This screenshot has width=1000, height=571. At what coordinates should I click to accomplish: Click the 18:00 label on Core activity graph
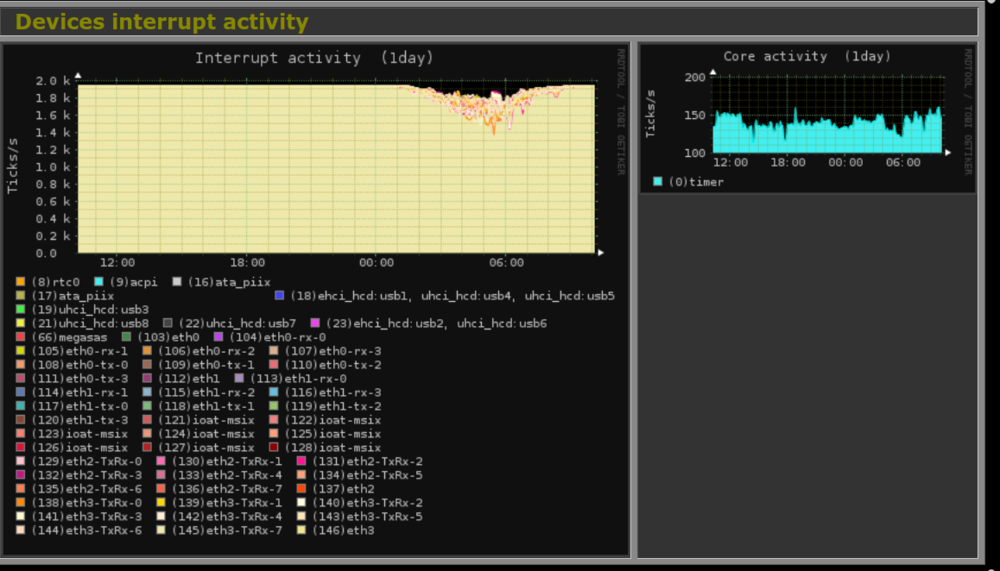(x=788, y=162)
